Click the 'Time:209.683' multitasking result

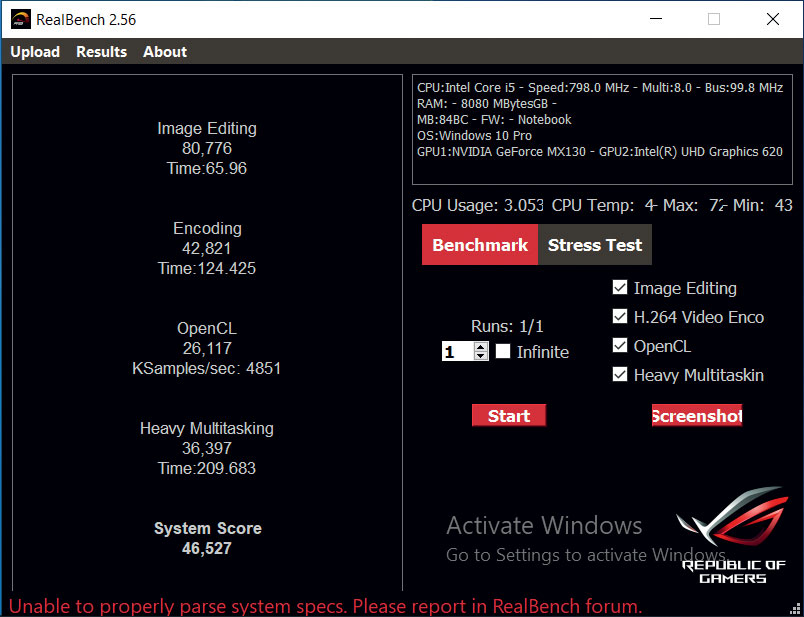click(207, 468)
